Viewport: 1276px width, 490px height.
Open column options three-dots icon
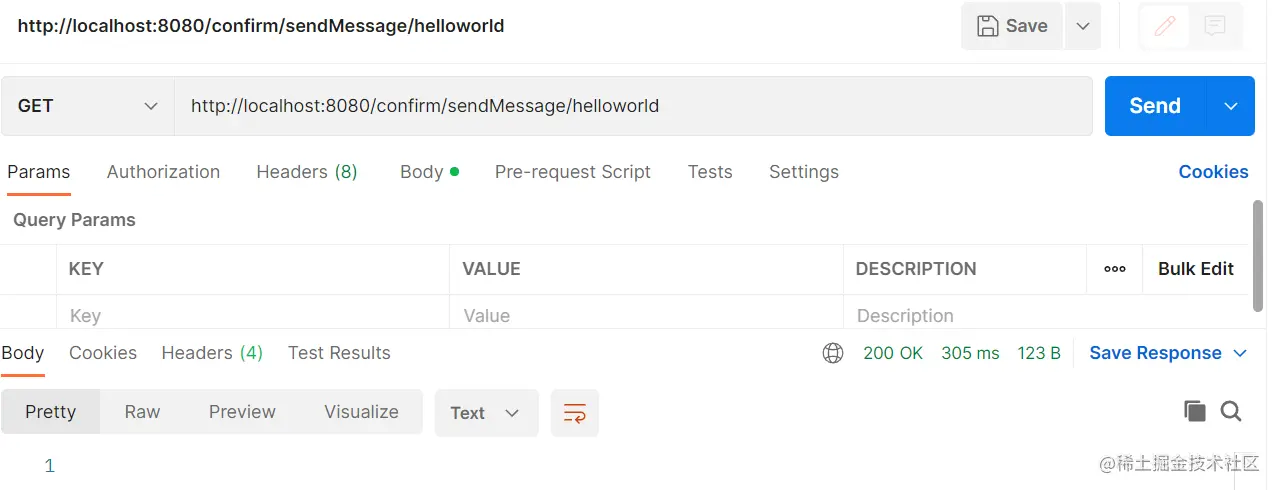coord(1115,269)
